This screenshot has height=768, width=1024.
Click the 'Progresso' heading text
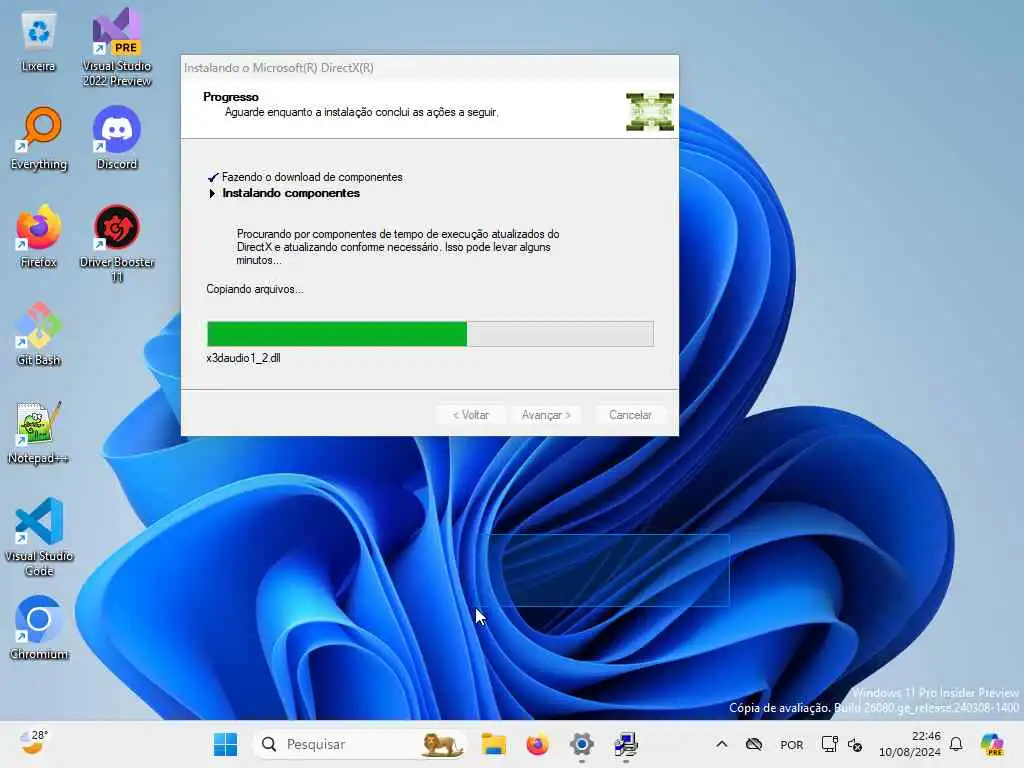231,97
